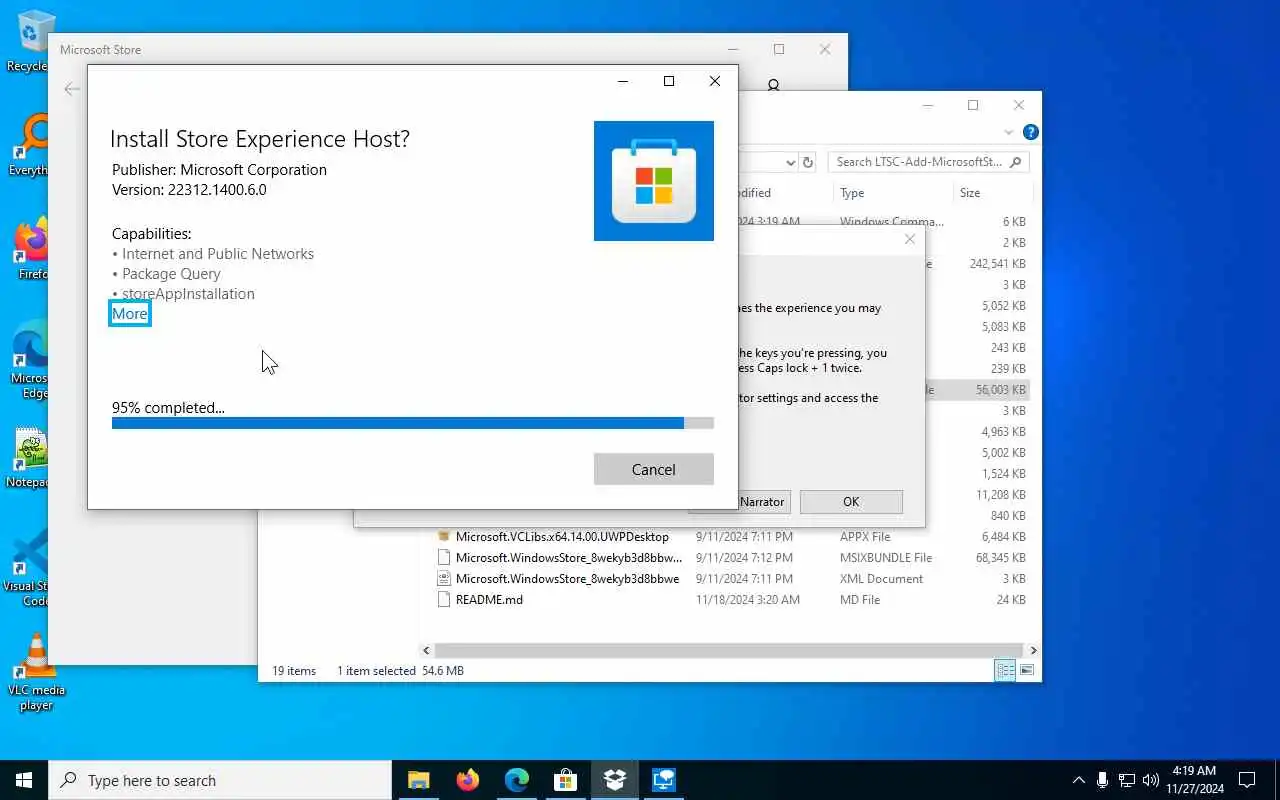Open network status tray icon
The height and width of the screenshot is (800, 1280).
(x=1127, y=780)
